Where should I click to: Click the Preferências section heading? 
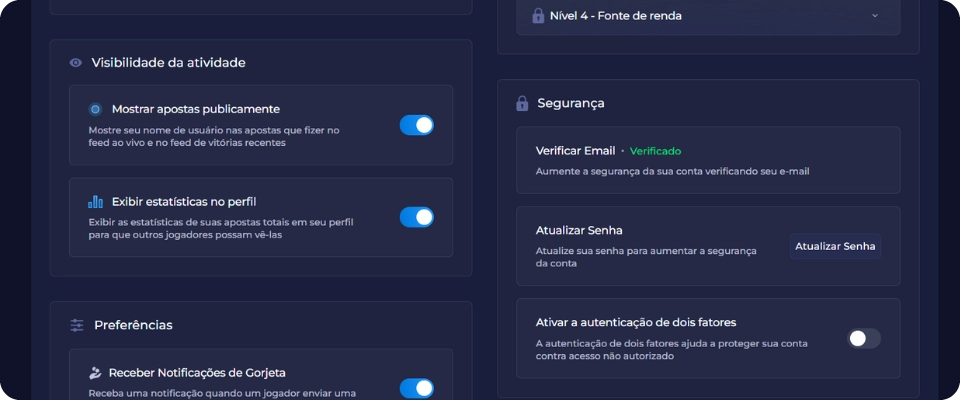(133, 325)
